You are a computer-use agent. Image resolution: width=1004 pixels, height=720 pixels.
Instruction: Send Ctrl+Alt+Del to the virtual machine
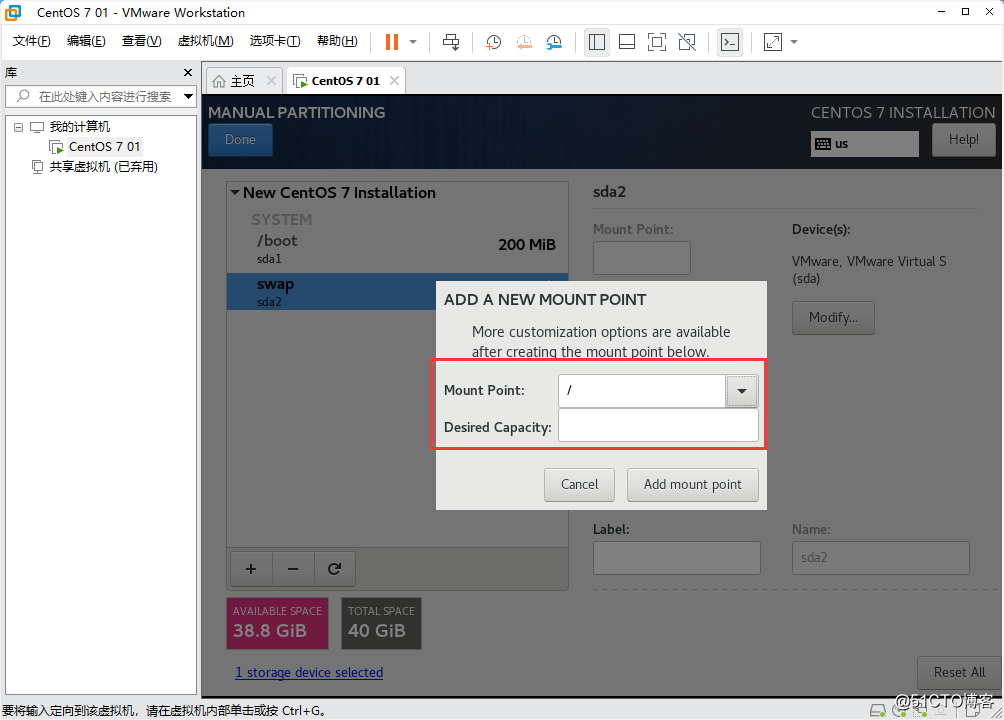[451, 42]
